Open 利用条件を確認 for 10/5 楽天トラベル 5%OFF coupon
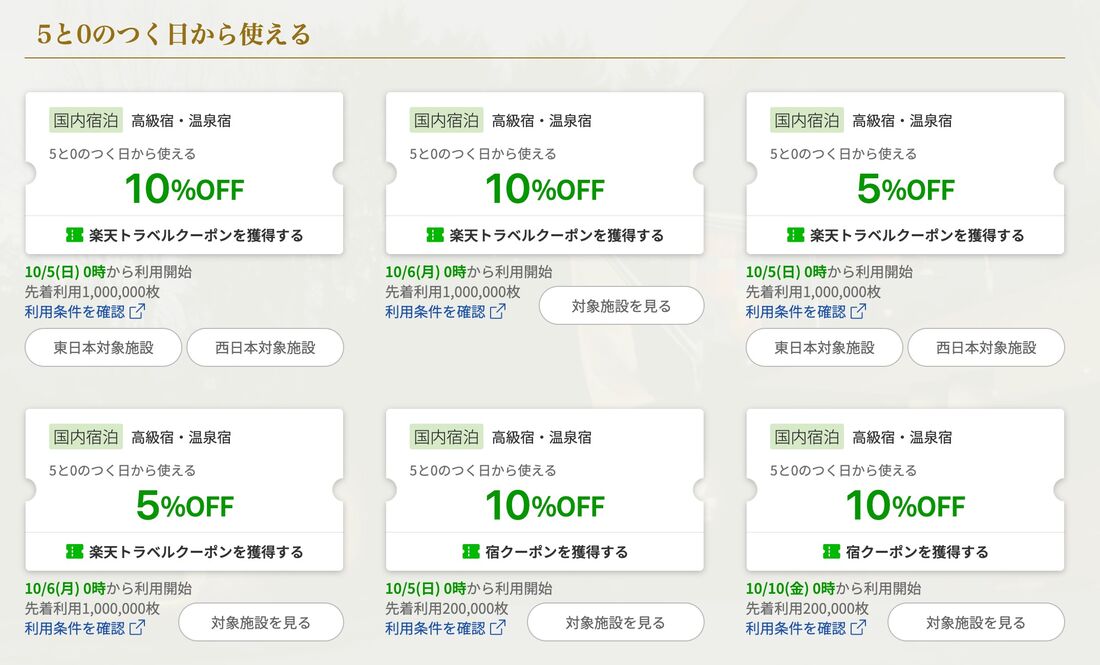The height and width of the screenshot is (665, 1100). pyautogui.click(x=796, y=311)
